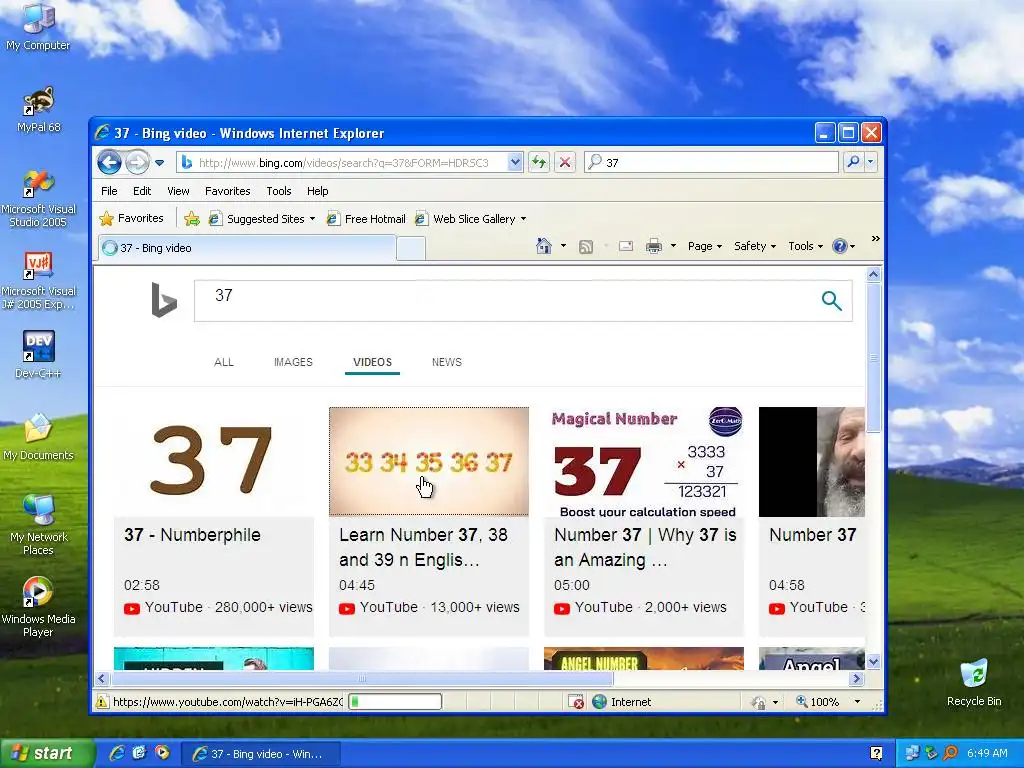Switch to the IMAGES results tab
Image resolution: width=1024 pixels, height=768 pixels.
tap(293, 362)
